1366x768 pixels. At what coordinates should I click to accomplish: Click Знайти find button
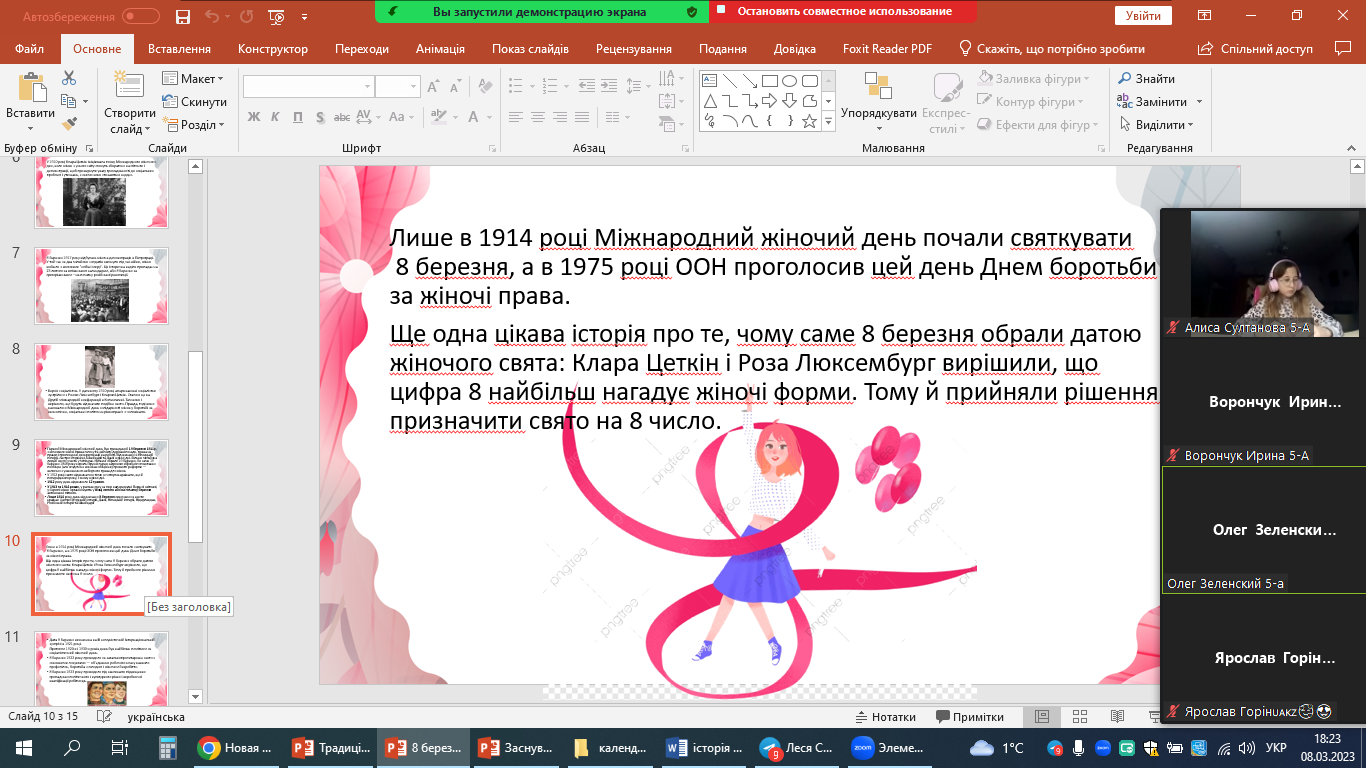1147,79
